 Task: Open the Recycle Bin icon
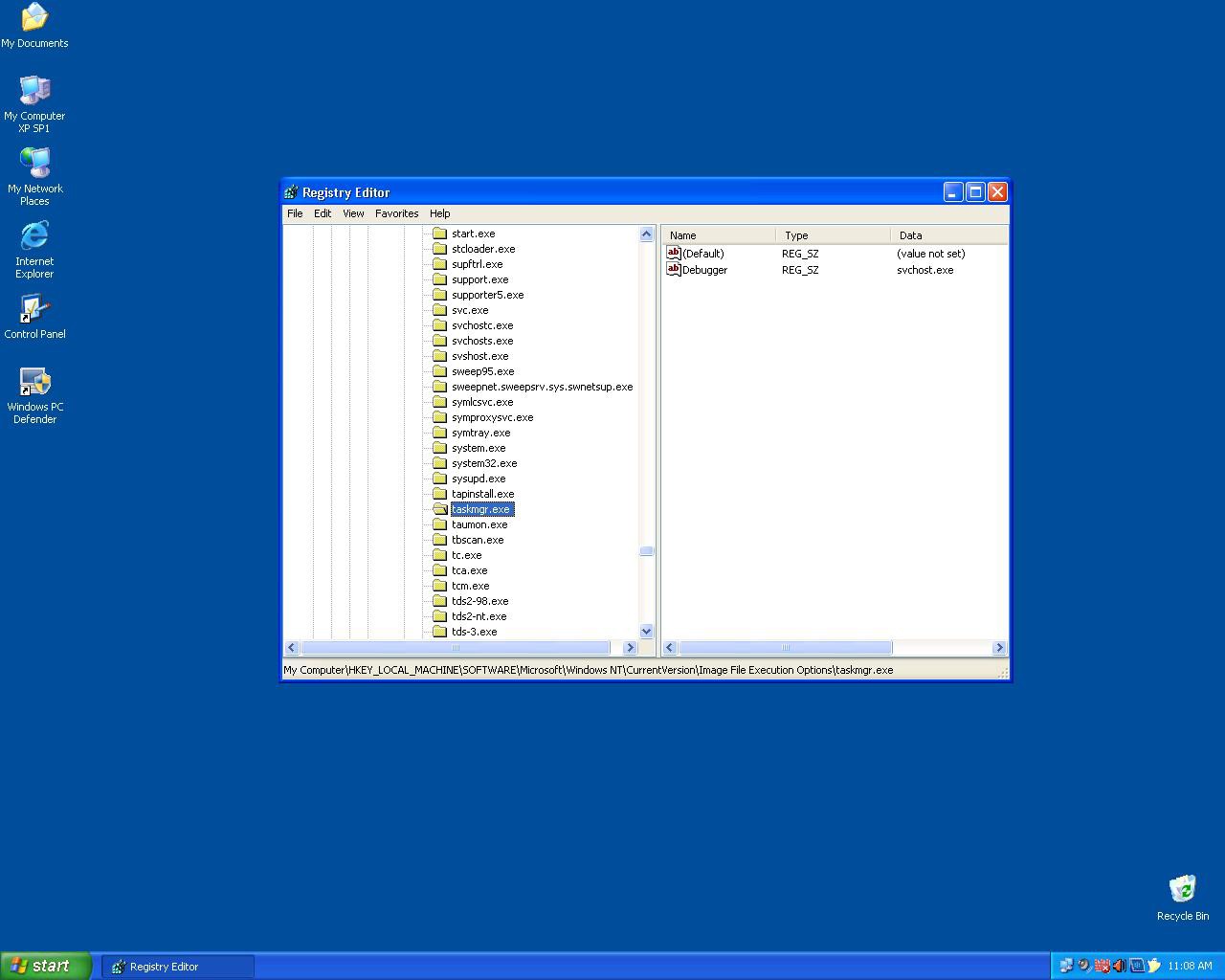(x=1182, y=890)
